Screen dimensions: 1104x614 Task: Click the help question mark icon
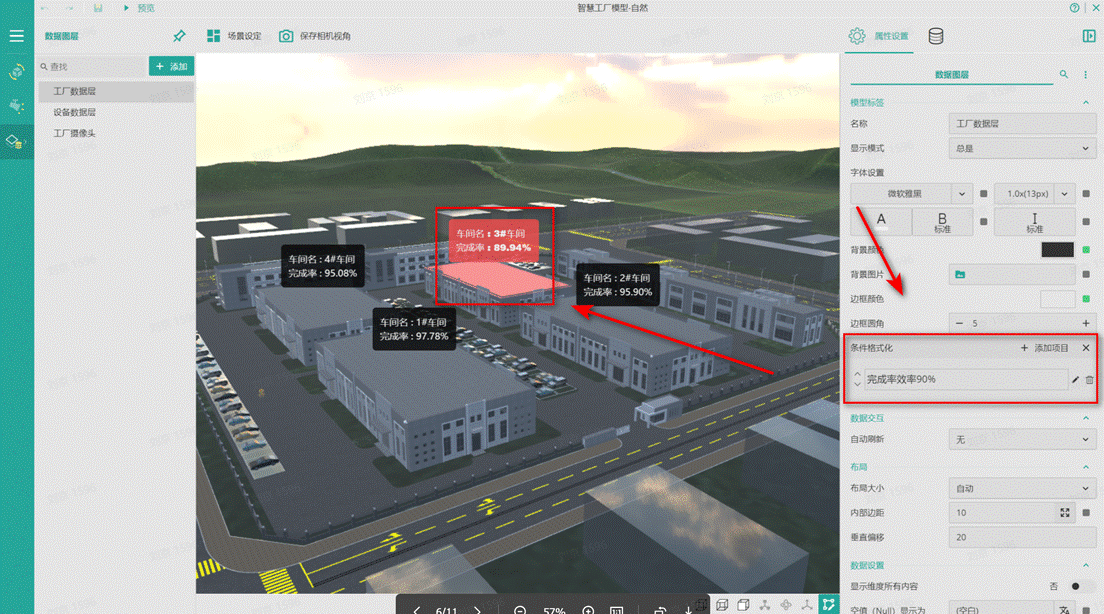[x=1074, y=8]
